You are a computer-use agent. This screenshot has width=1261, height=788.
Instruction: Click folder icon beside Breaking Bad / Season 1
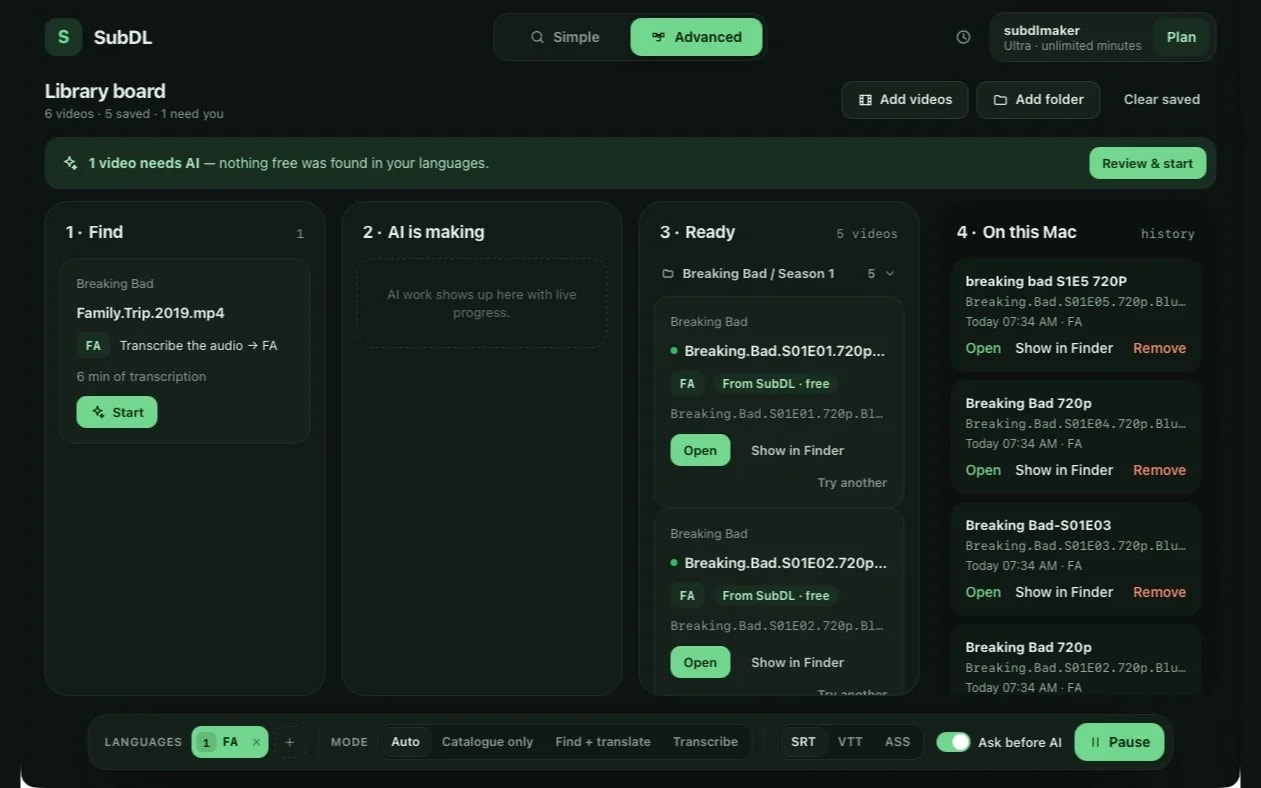pyautogui.click(x=668, y=274)
